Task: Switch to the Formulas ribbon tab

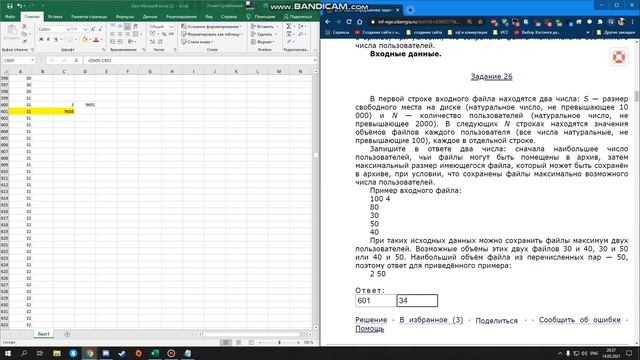Action: 125,17
